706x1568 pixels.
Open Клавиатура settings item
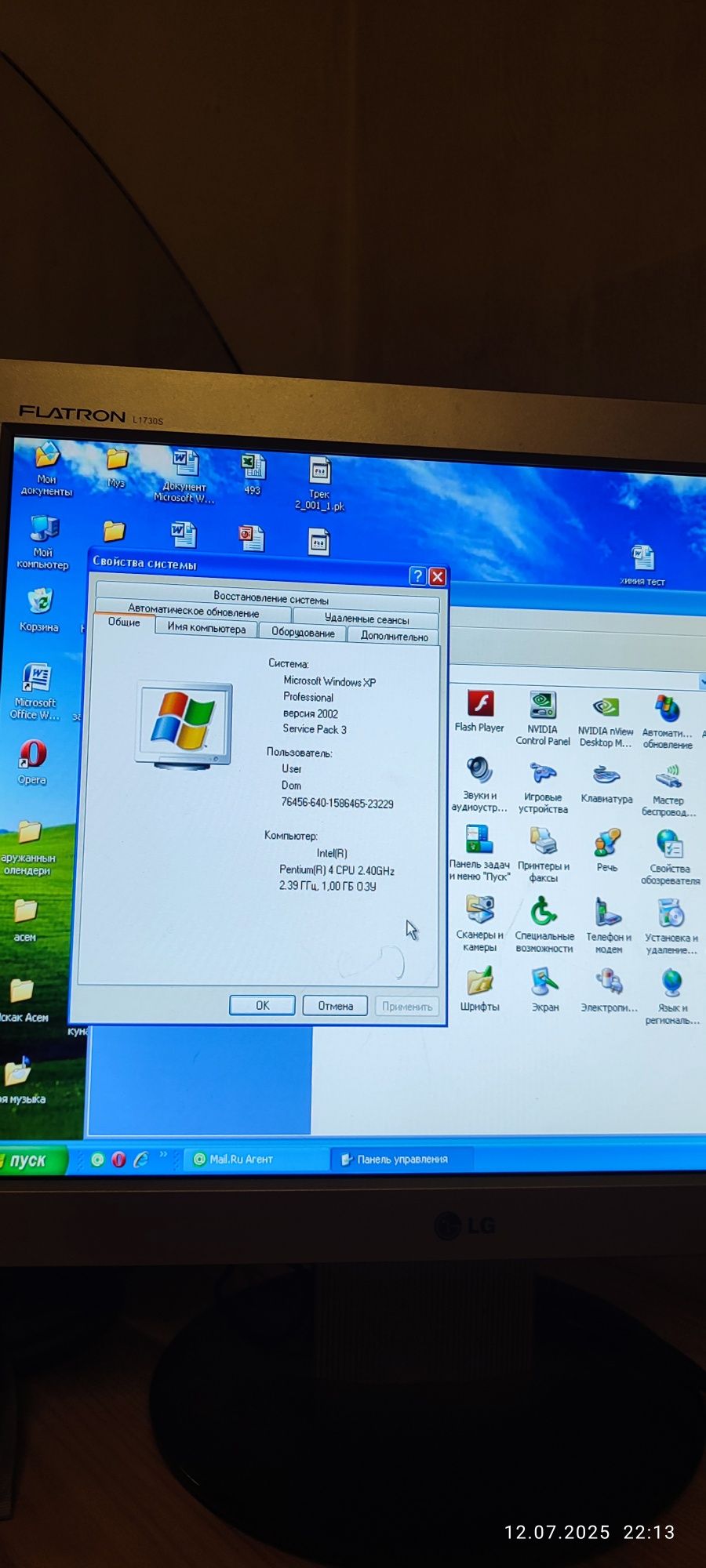[606, 784]
